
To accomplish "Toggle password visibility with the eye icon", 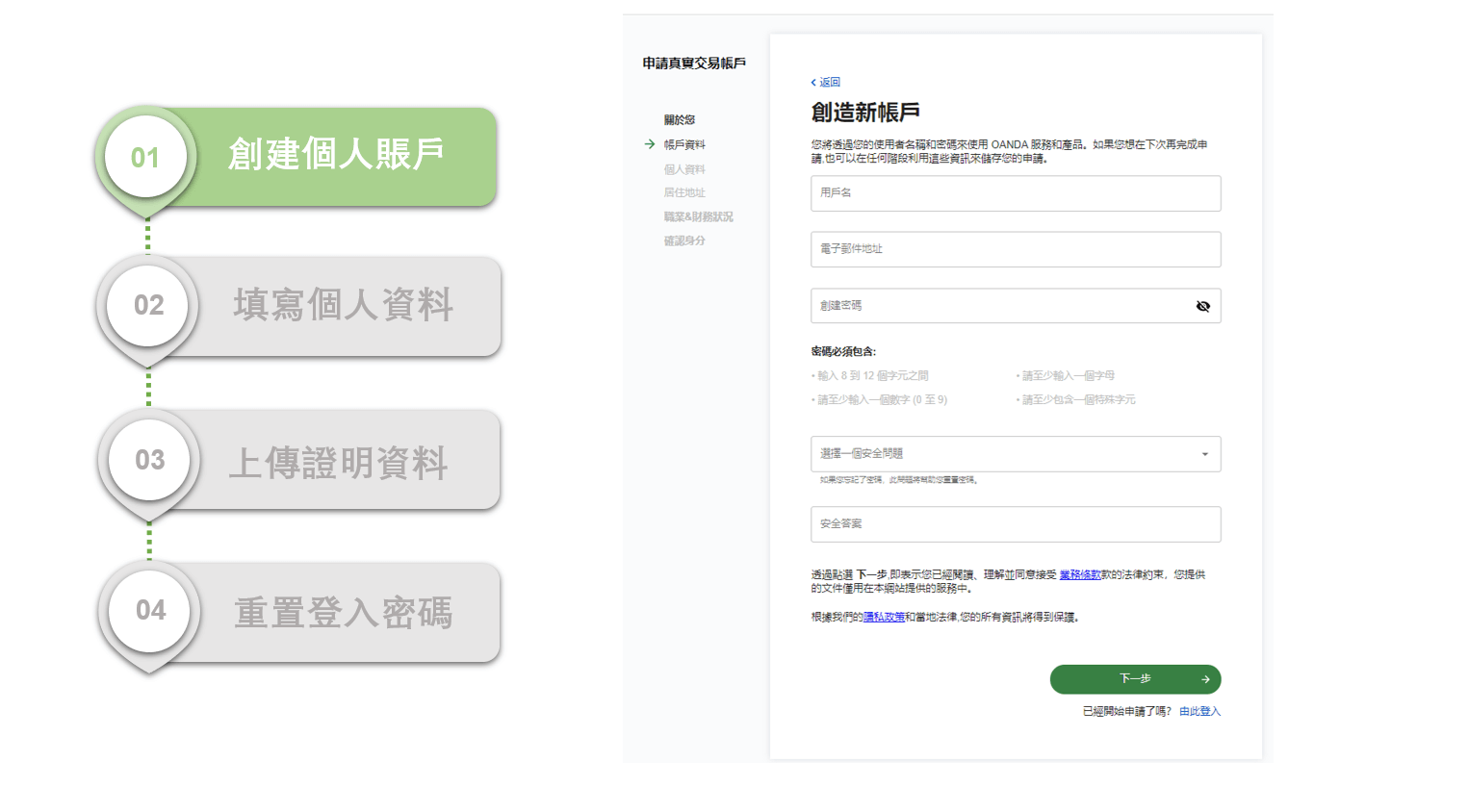I will [1203, 306].
